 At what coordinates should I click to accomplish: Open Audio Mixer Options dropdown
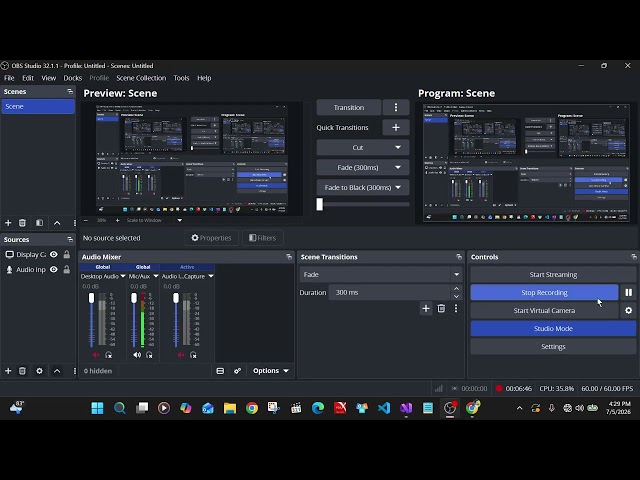click(271, 371)
